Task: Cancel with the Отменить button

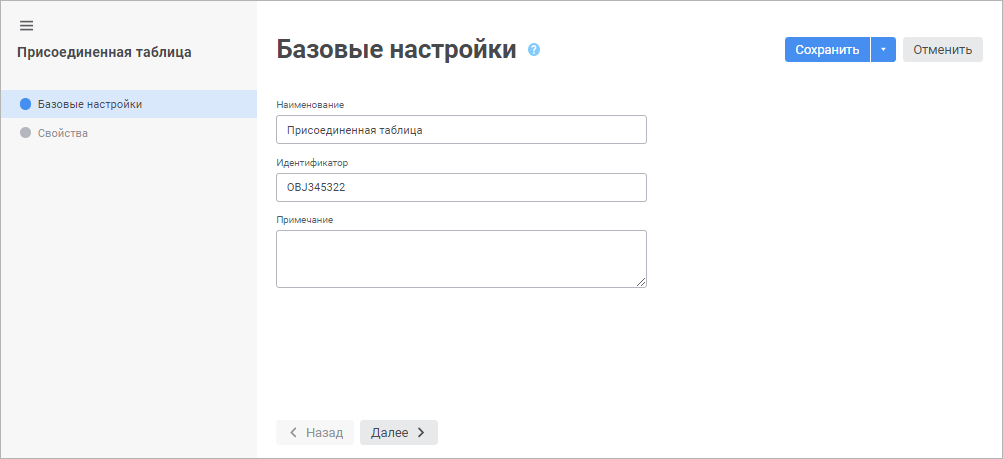Action: point(942,50)
